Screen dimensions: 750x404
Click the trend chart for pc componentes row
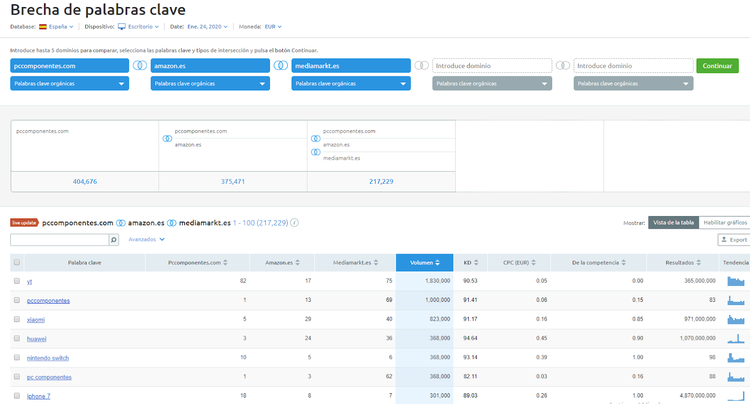[x=736, y=377]
